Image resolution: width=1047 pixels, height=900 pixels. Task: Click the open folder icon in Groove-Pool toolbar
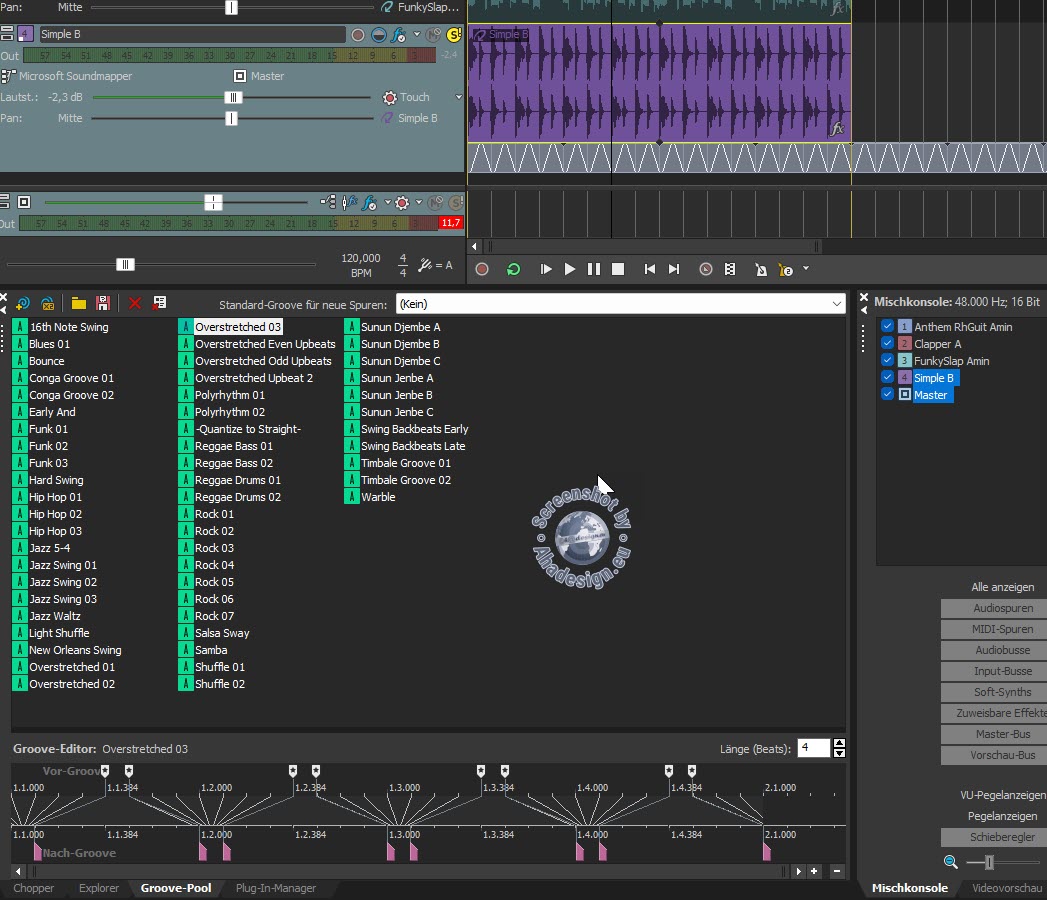pyautogui.click(x=79, y=304)
